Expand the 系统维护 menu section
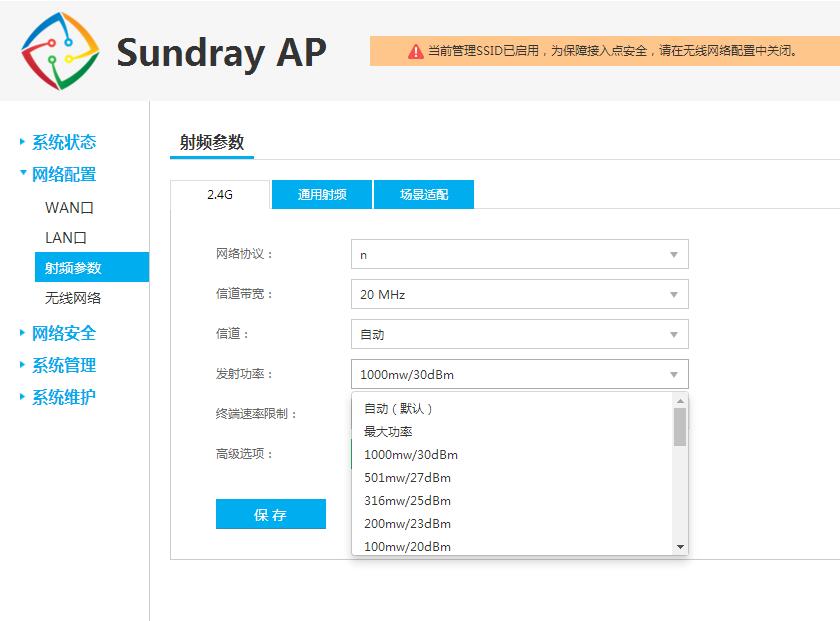Viewport: 840px width, 621px height. [x=63, y=397]
